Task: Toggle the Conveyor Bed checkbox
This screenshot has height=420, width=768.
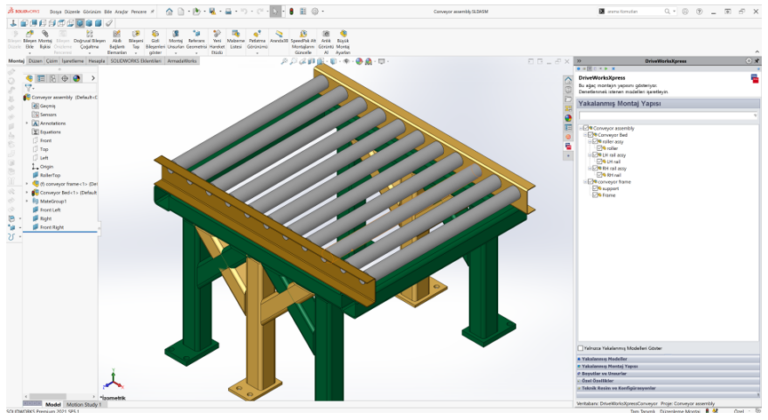Action: 590,135
